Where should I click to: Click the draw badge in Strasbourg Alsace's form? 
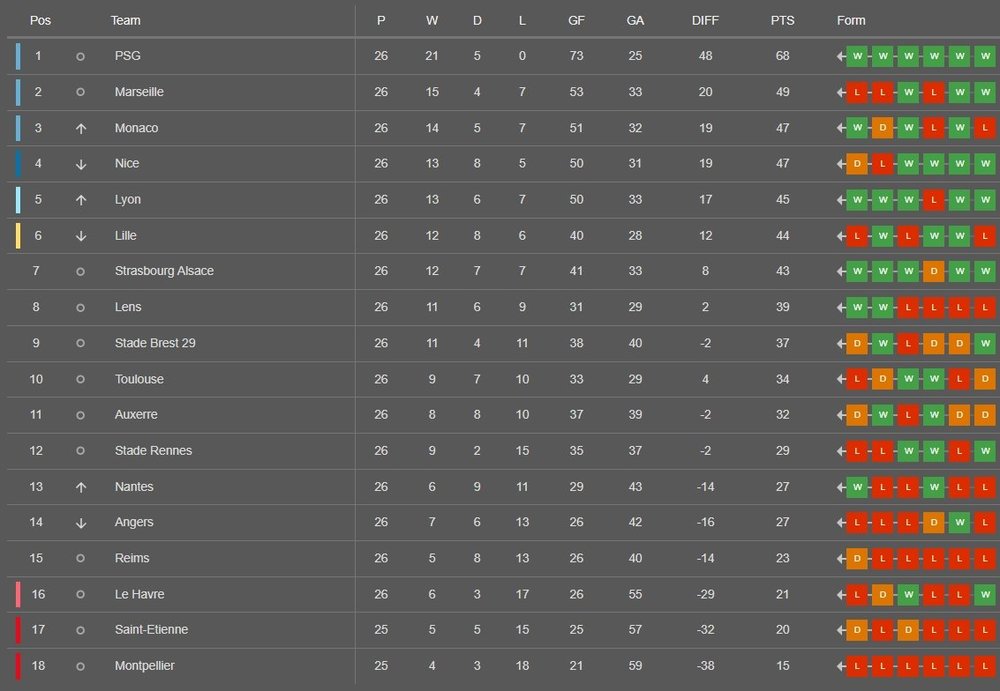tap(933, 271)
